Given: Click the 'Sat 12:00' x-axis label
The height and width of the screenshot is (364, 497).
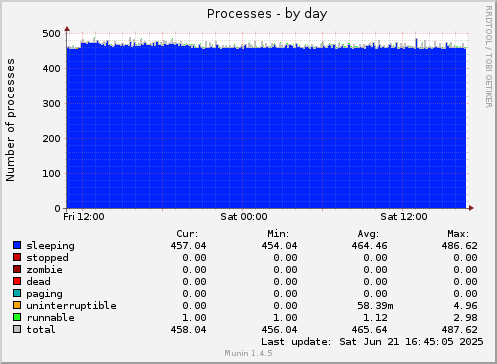Looking at the screenshot, I should click(x=404, y=217).
